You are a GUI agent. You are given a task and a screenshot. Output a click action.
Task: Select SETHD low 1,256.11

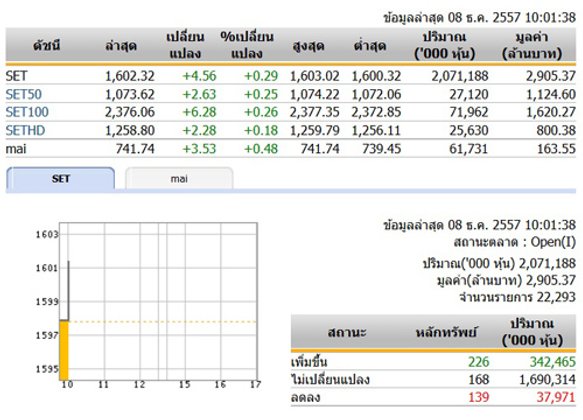376,130
